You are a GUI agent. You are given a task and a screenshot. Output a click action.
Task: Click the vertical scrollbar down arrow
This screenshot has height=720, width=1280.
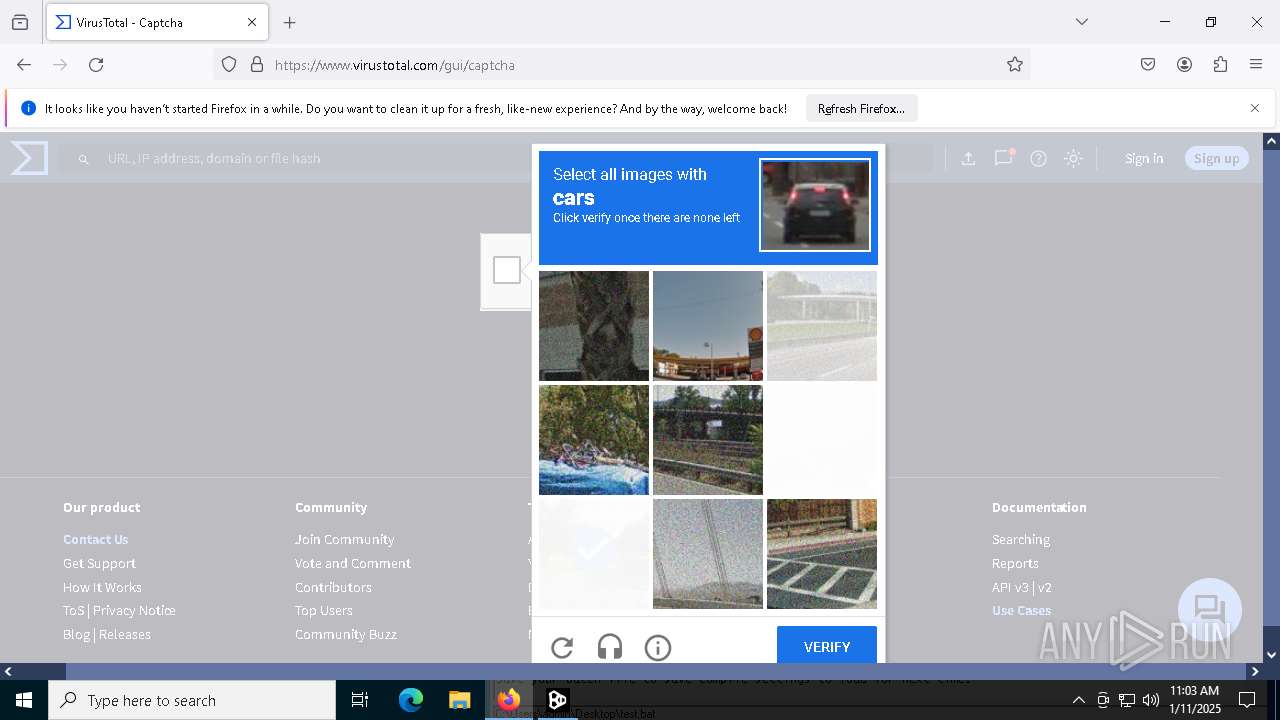pyautogui.click(x=1271, y=655)
